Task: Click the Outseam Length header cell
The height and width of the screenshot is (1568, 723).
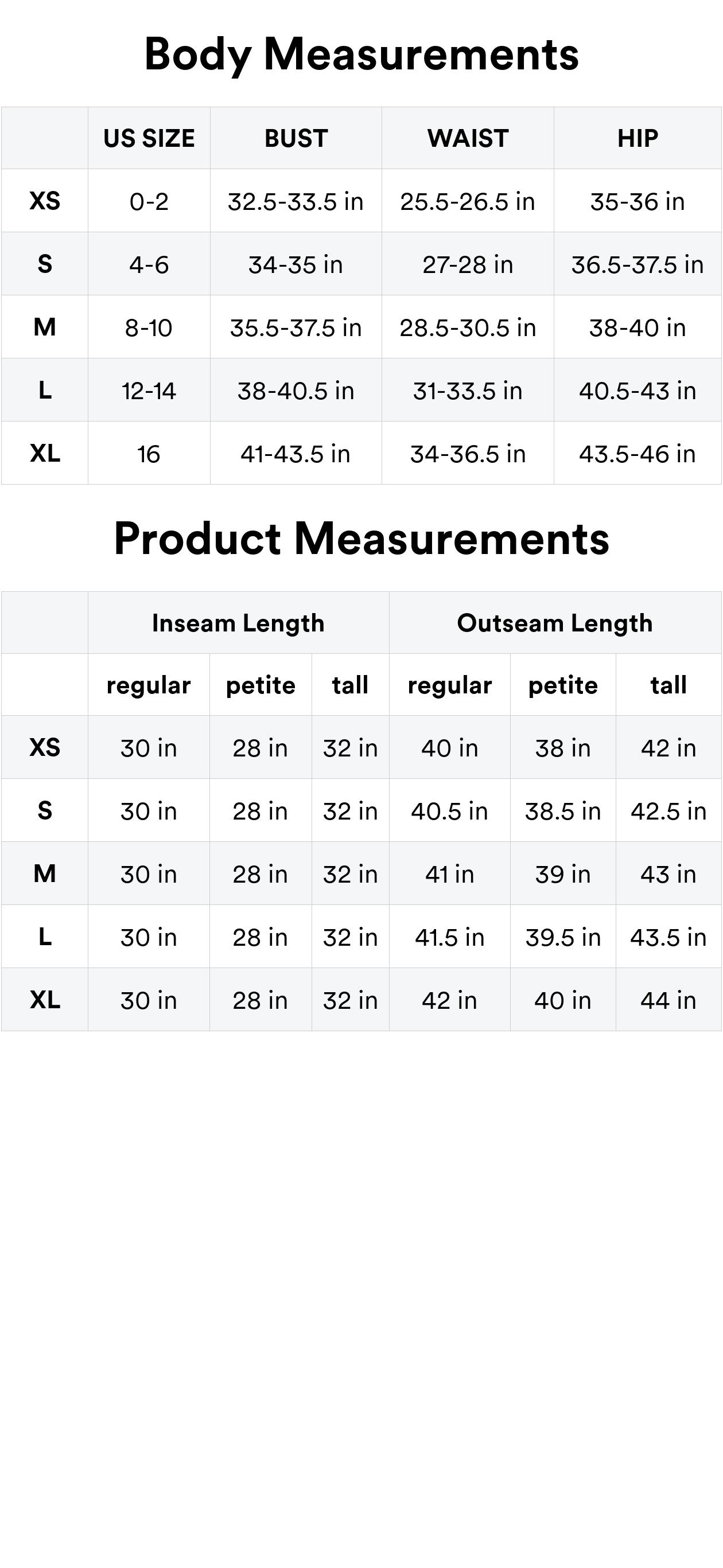Action: tap(555, 623)
